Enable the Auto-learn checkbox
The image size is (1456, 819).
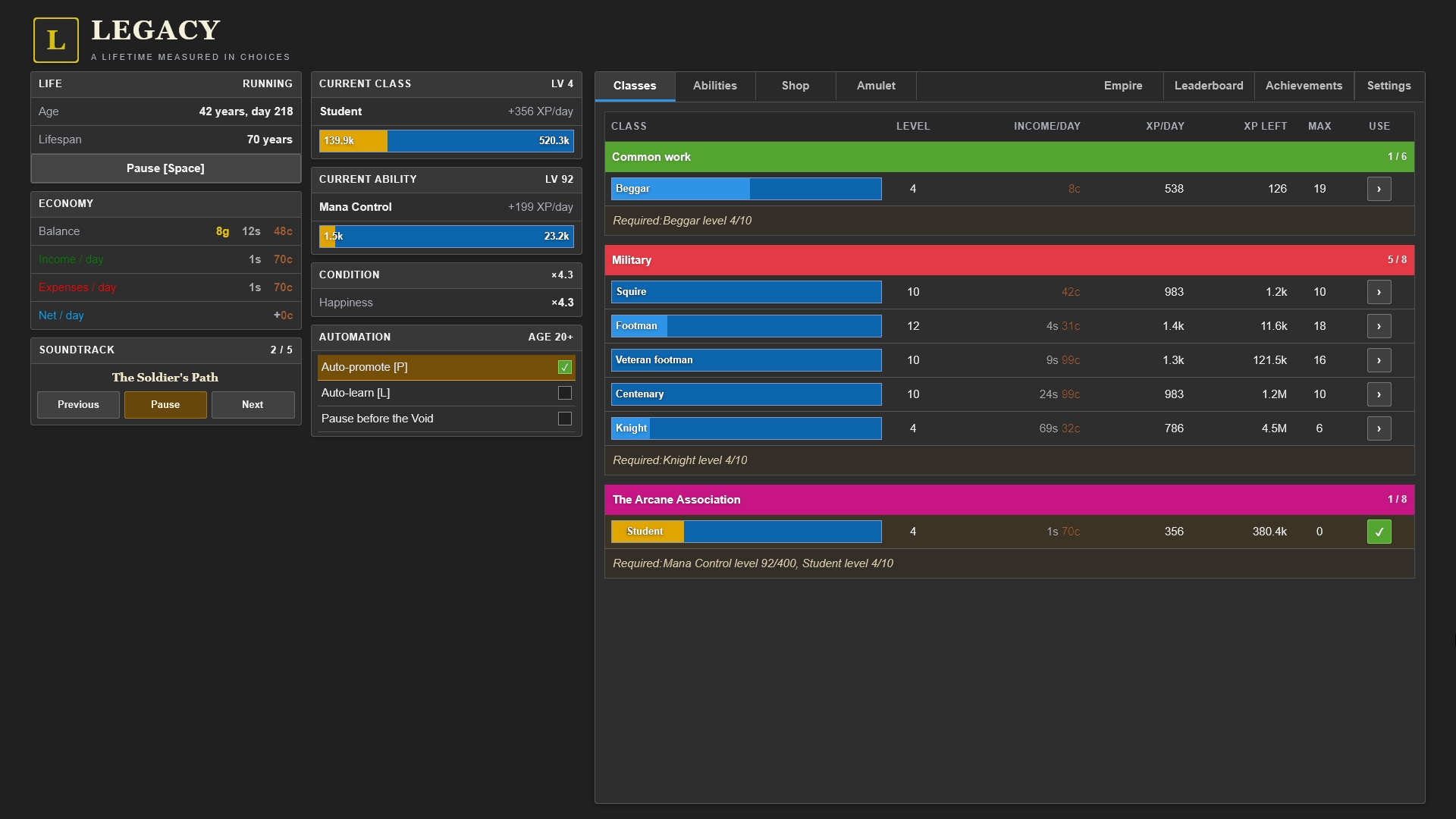pyautogui.click(x=565, y=393)
